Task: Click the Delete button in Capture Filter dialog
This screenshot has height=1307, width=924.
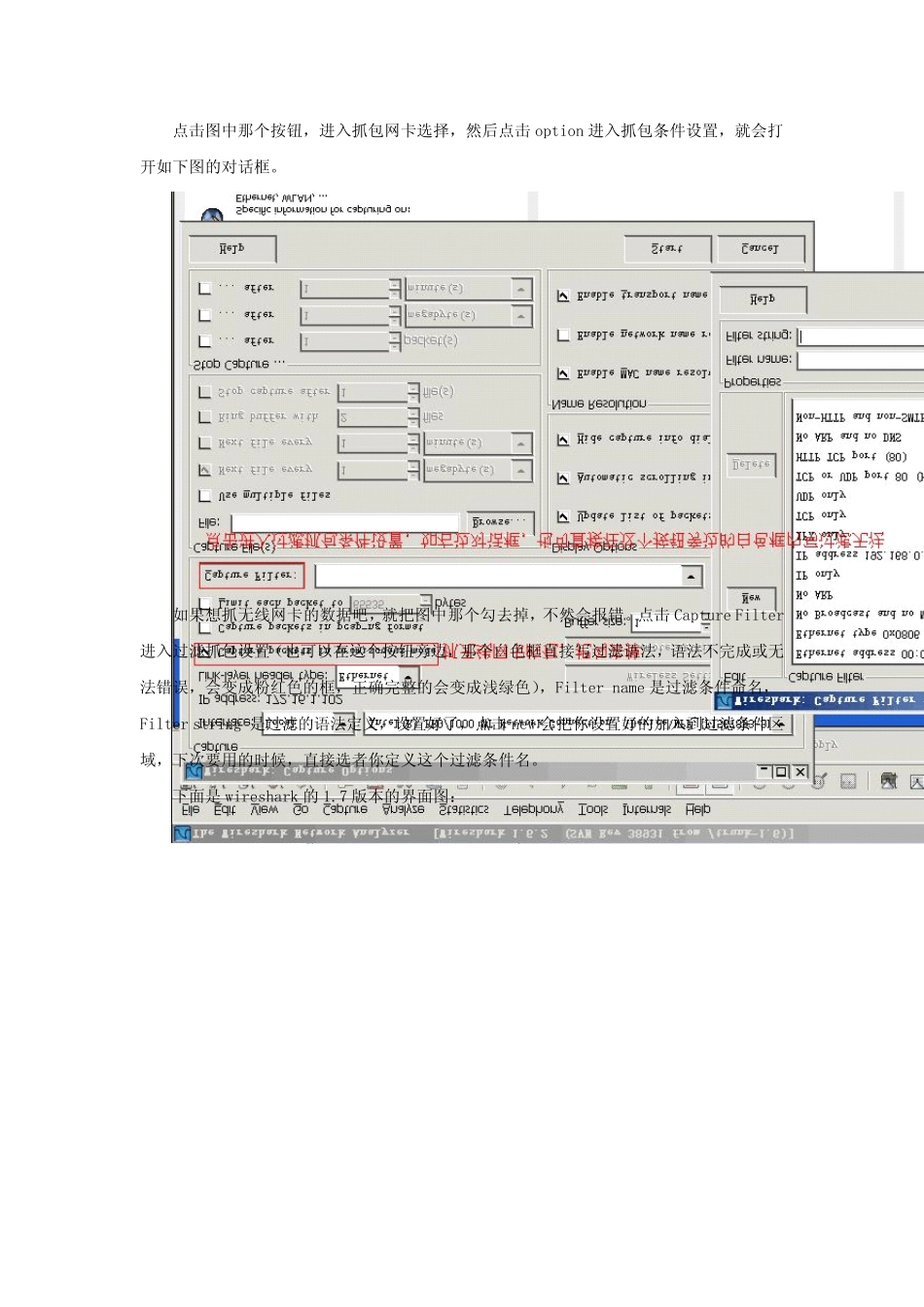Action: tap(751, 465)
